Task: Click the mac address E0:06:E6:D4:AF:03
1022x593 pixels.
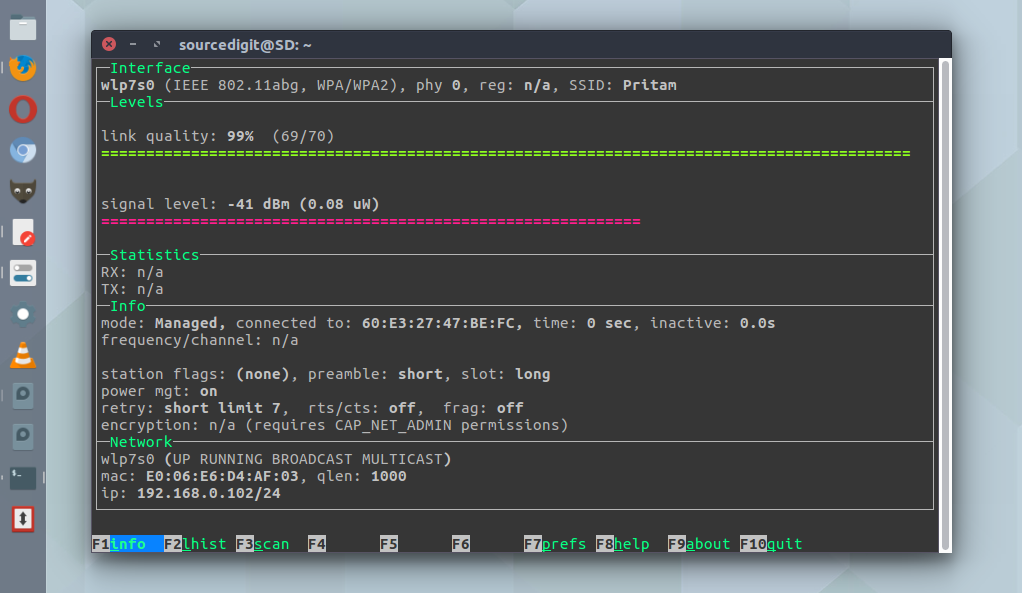Action: pos(222,476)
